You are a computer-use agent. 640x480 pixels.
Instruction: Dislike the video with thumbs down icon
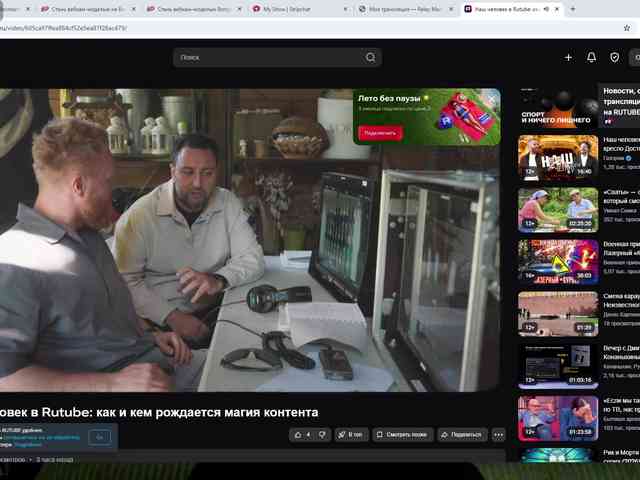tap(322, 435)
